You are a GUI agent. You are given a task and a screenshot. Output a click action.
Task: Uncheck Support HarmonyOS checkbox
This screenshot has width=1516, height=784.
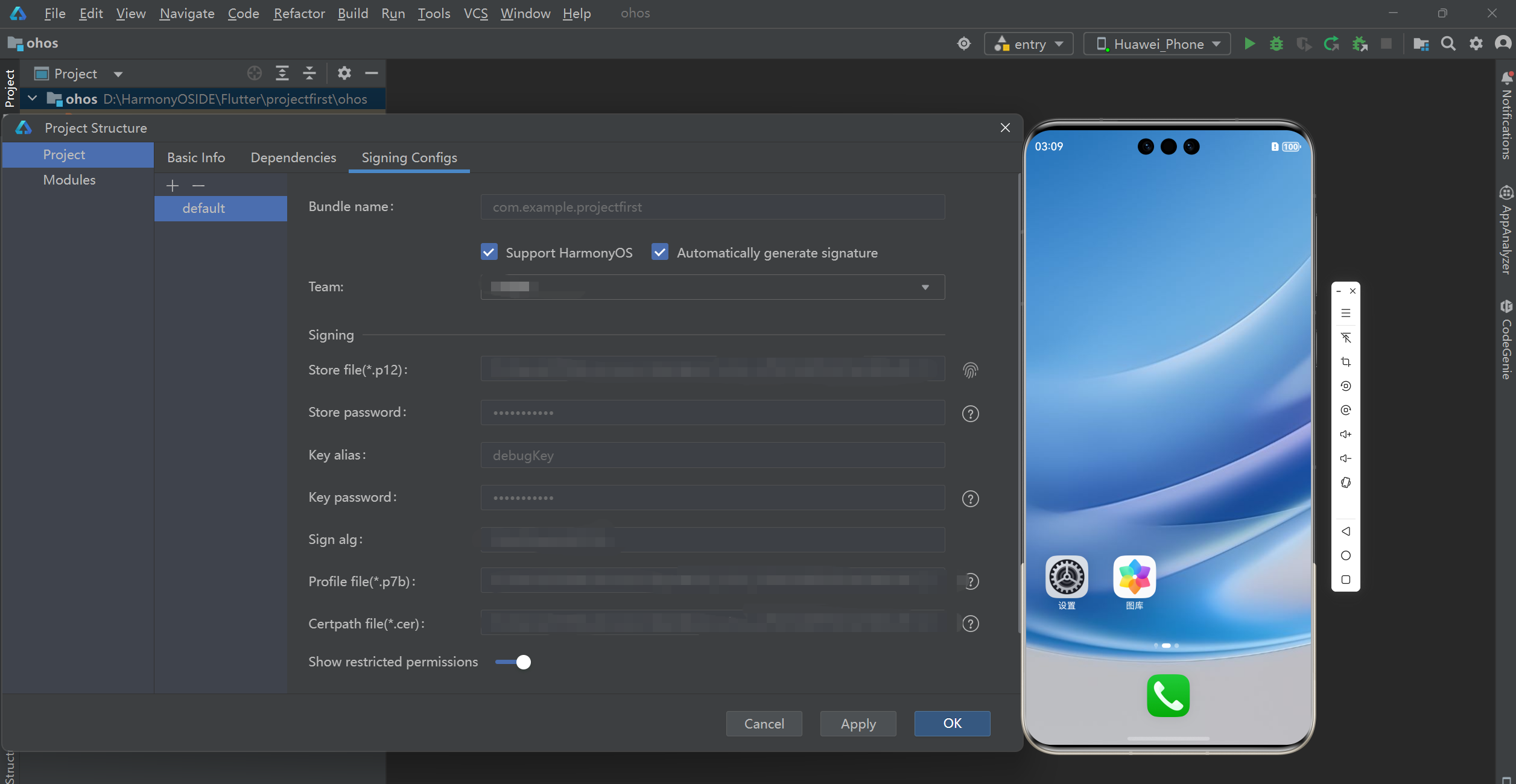489,252
